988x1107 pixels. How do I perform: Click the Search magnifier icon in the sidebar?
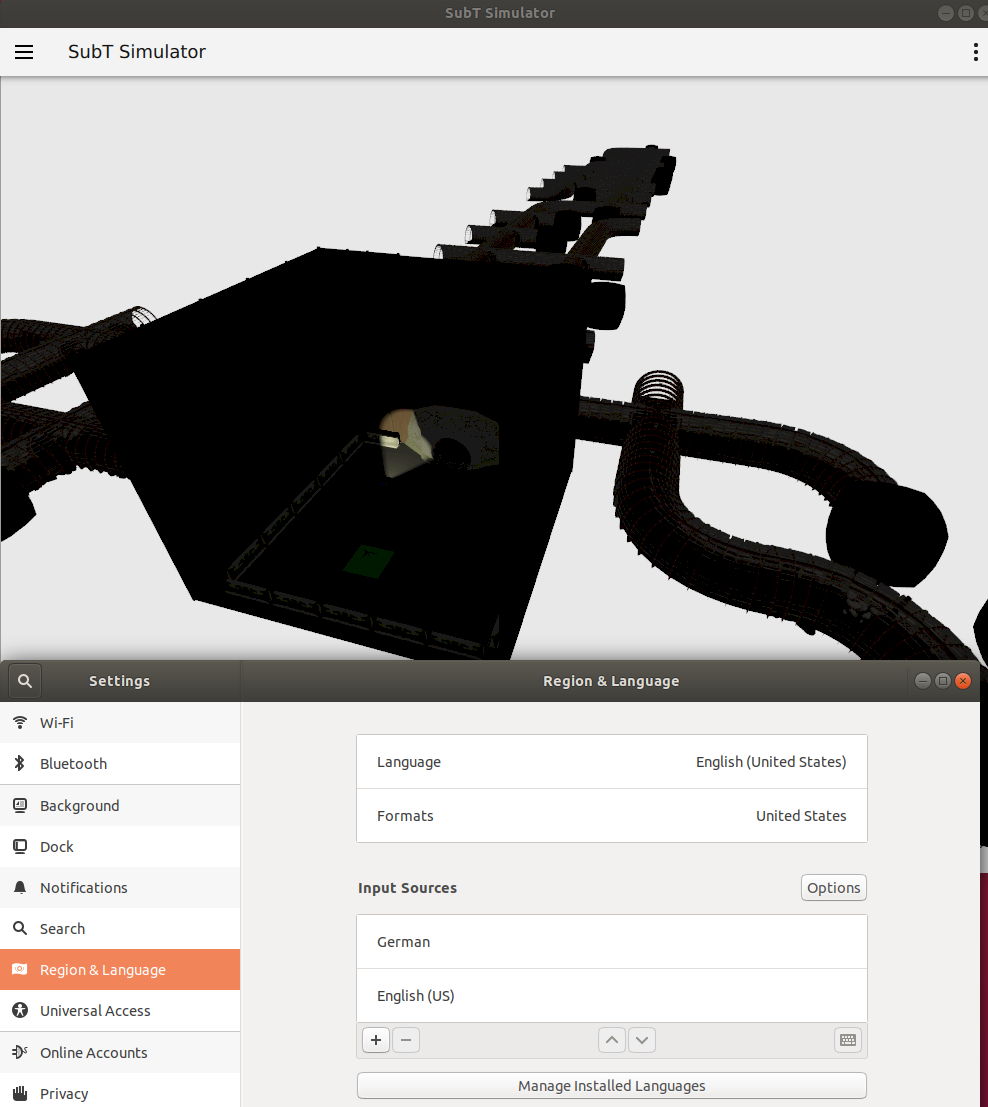click(21, 928)
